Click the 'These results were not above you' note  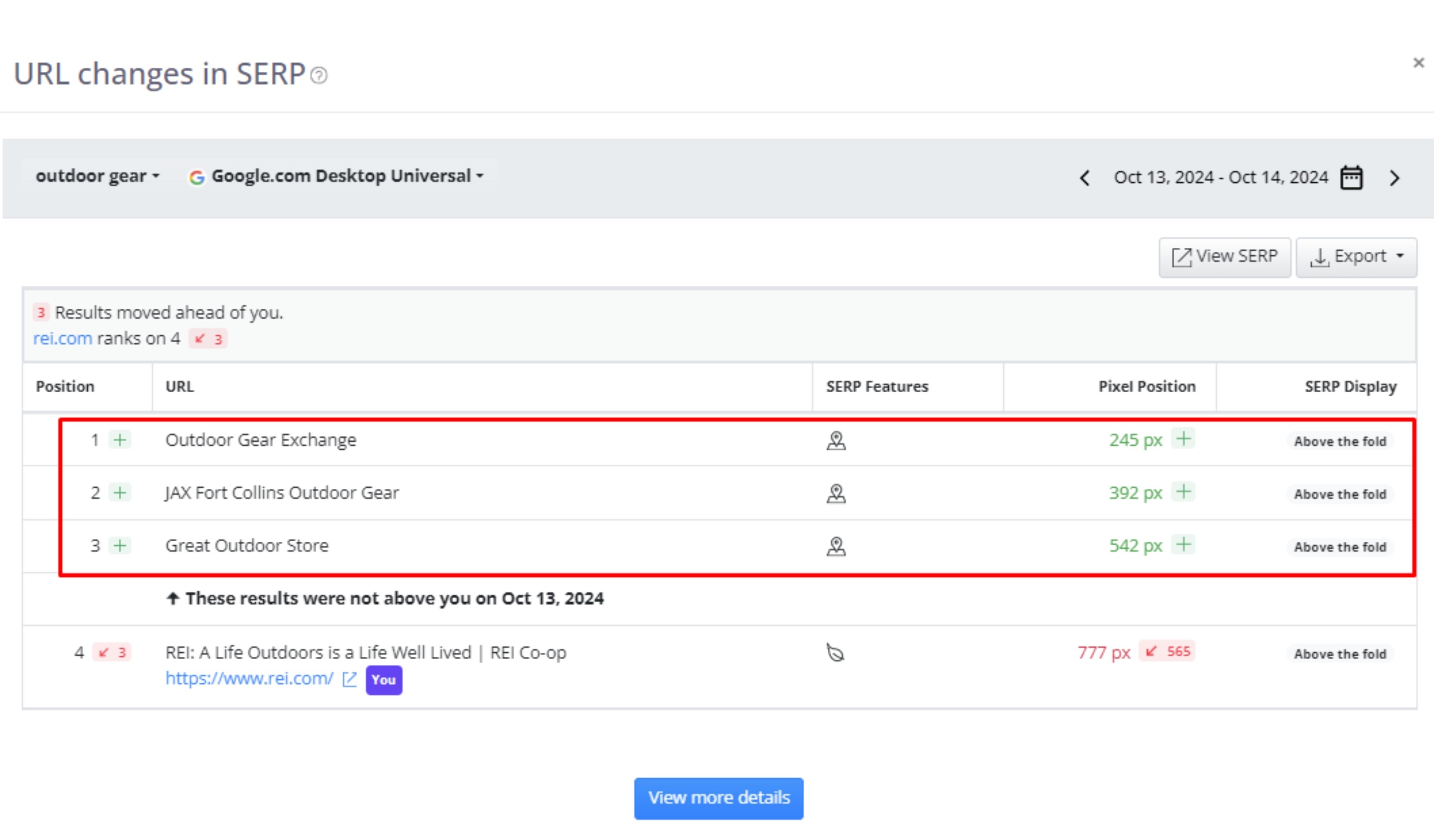(x=385, y=599)
